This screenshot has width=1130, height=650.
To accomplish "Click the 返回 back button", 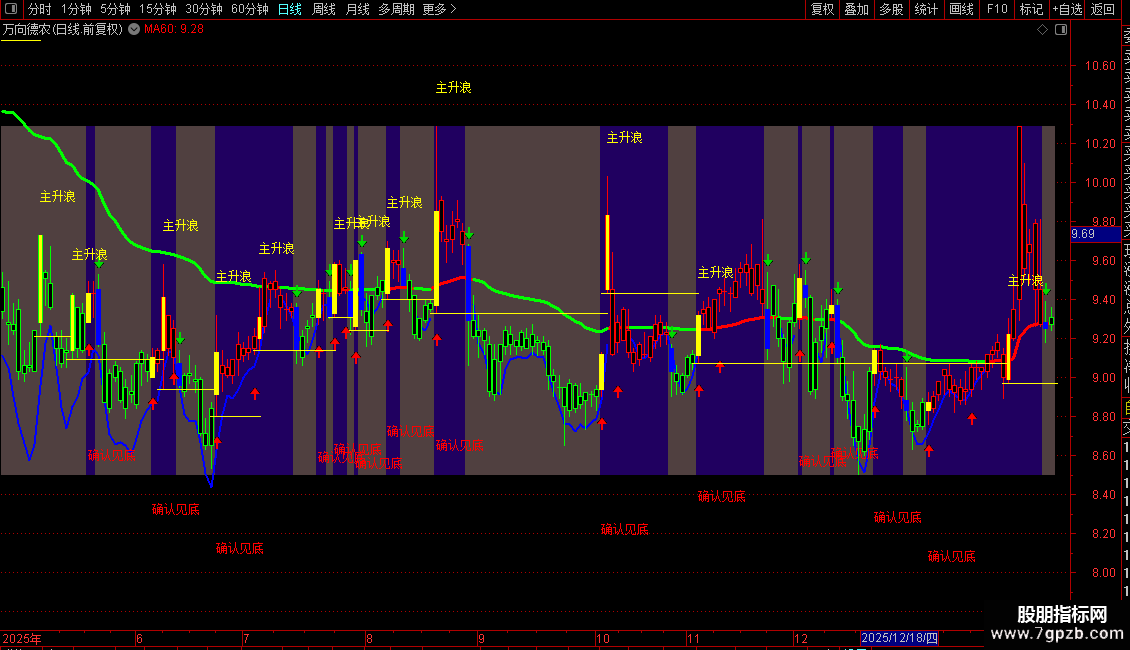I will [1103, 9].
